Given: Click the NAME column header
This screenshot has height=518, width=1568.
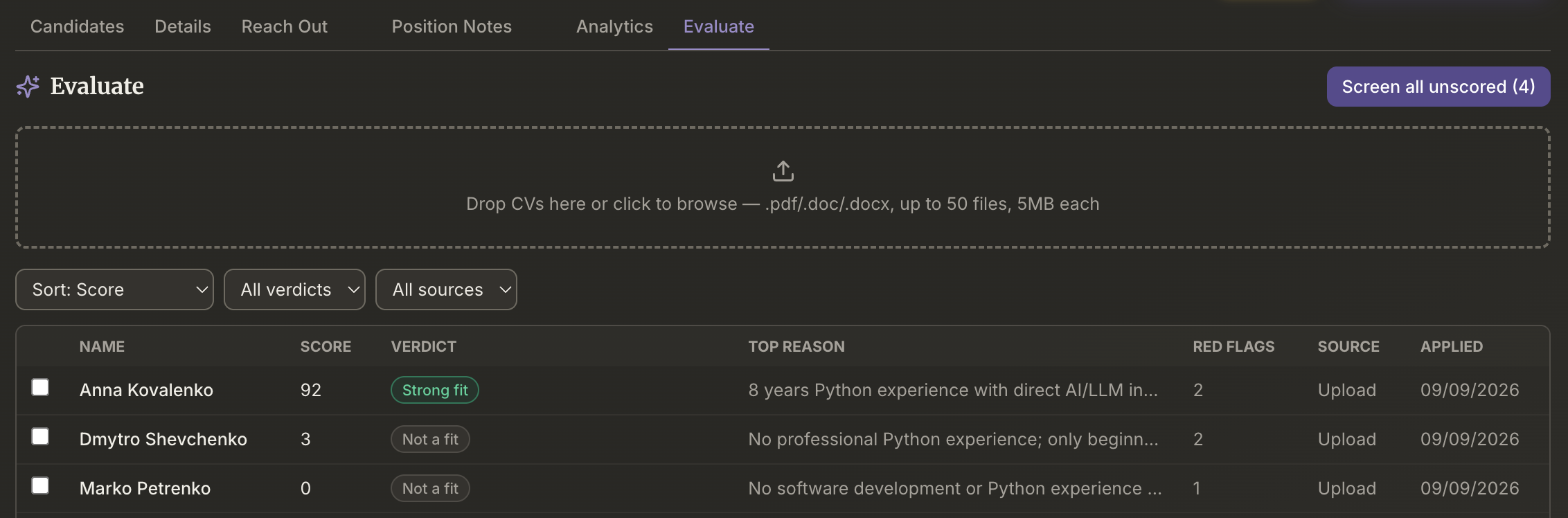Looking at the screenshot, I should coord(102,346).
